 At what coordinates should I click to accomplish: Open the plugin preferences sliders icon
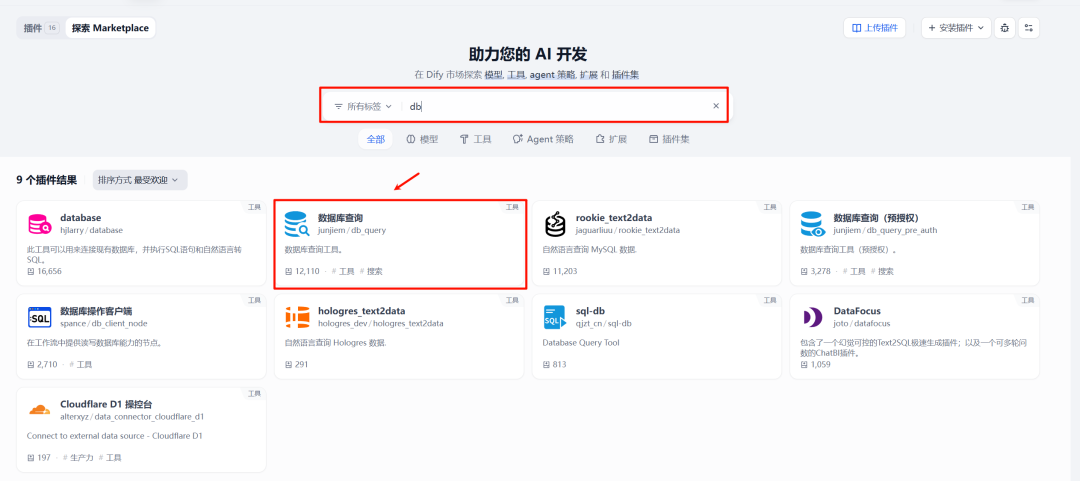(x=1028, y=28)
